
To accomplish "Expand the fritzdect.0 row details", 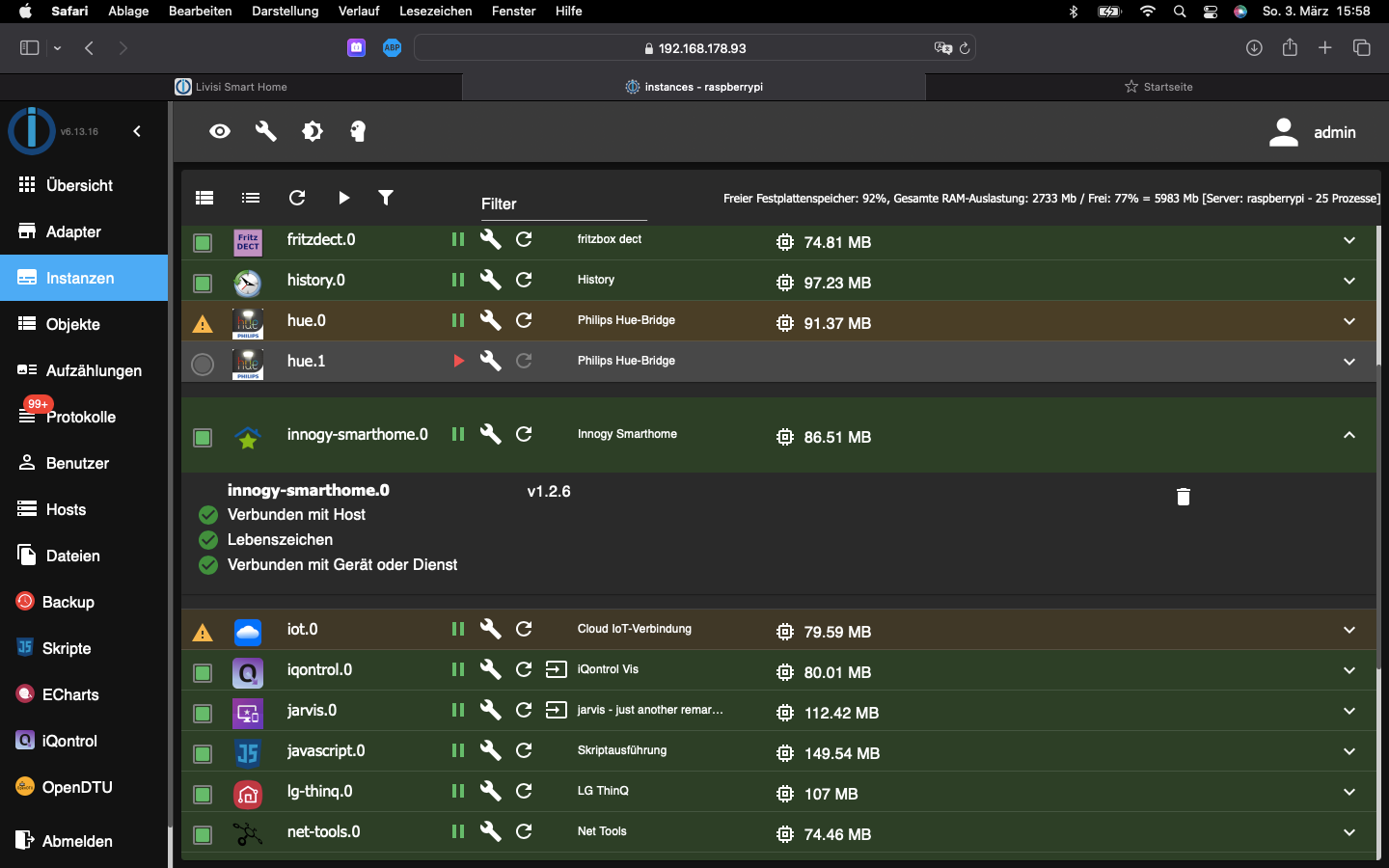I will [1349, 240].
